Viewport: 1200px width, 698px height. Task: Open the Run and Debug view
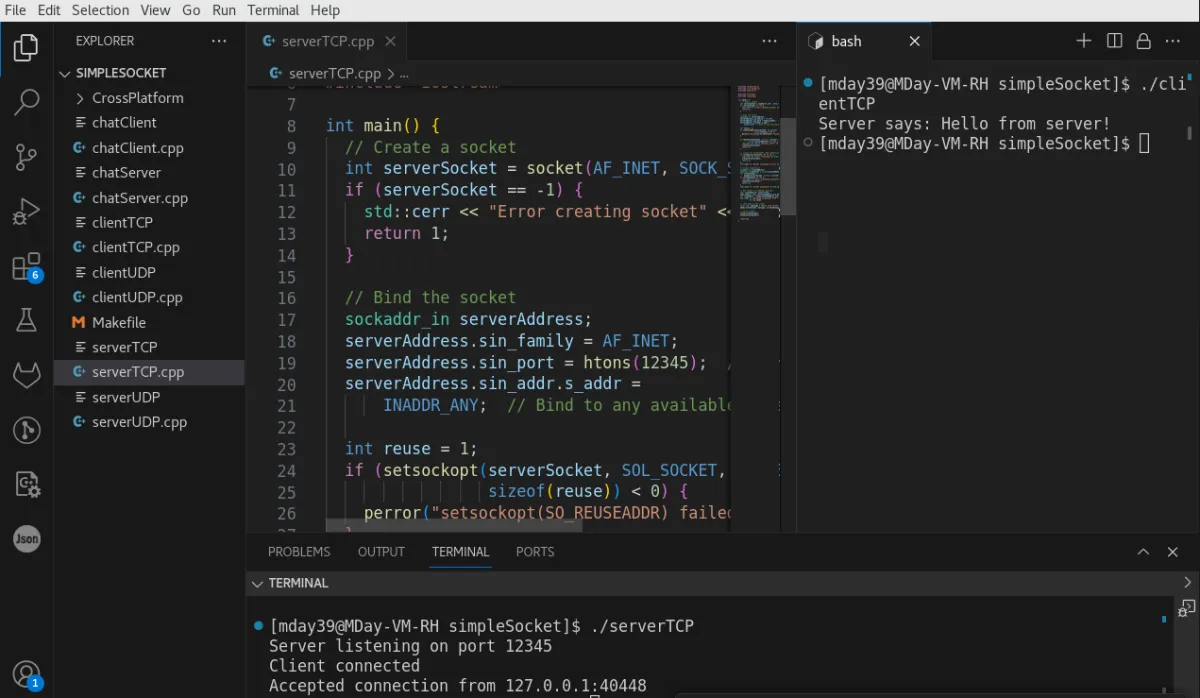click(26, 211)
